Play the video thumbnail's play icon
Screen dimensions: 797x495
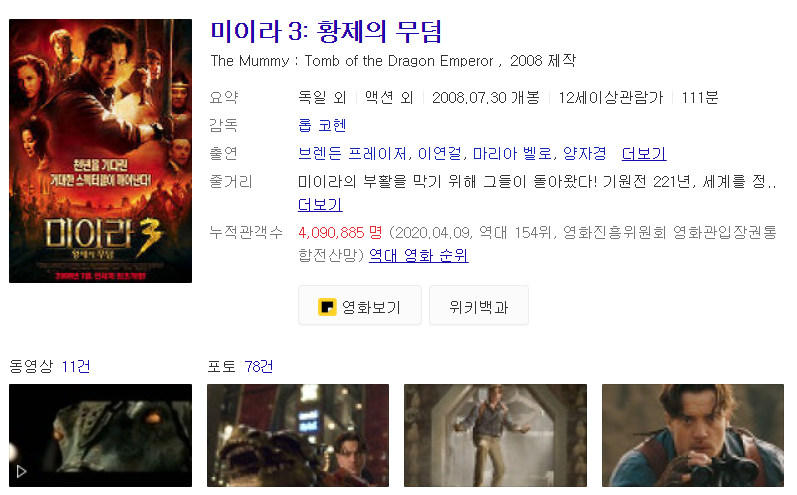[21, 472]
